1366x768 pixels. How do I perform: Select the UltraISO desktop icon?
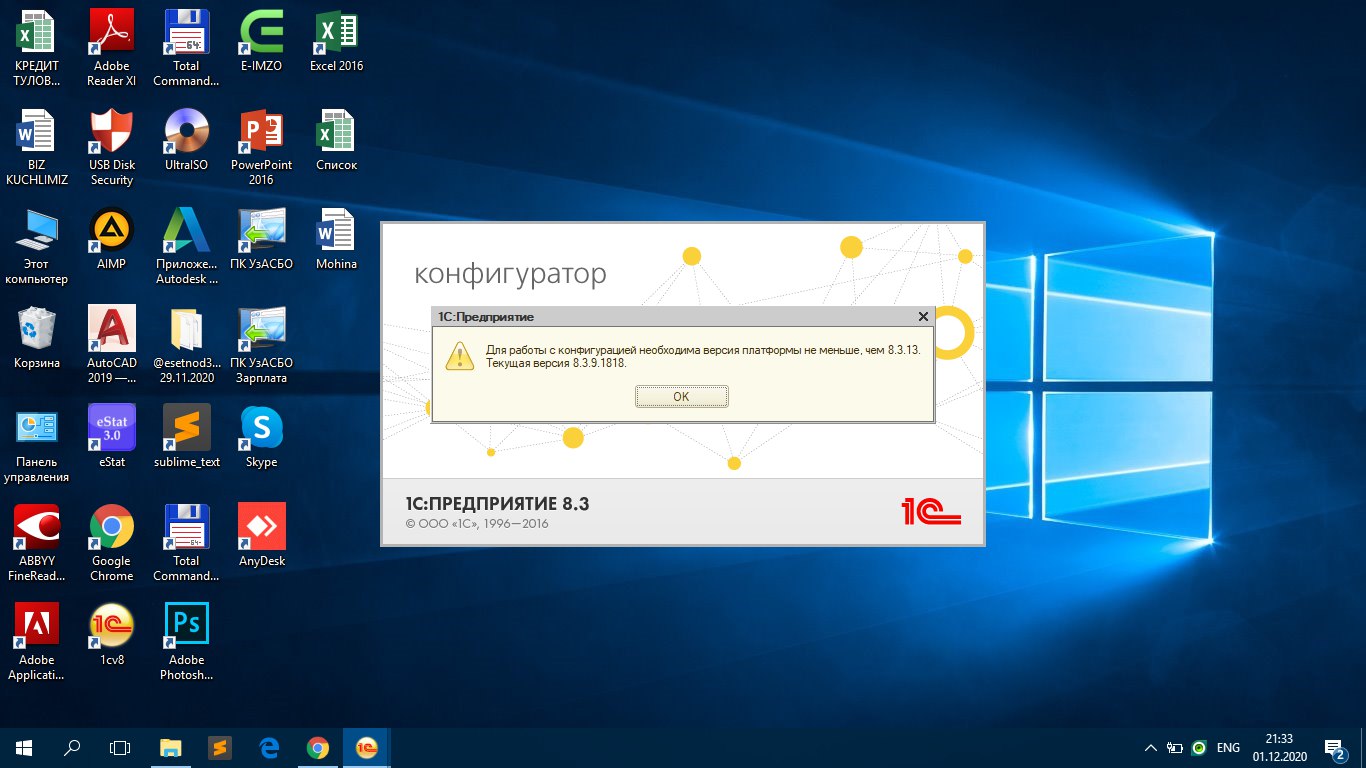pyautogui.click(x=186, y=140)
